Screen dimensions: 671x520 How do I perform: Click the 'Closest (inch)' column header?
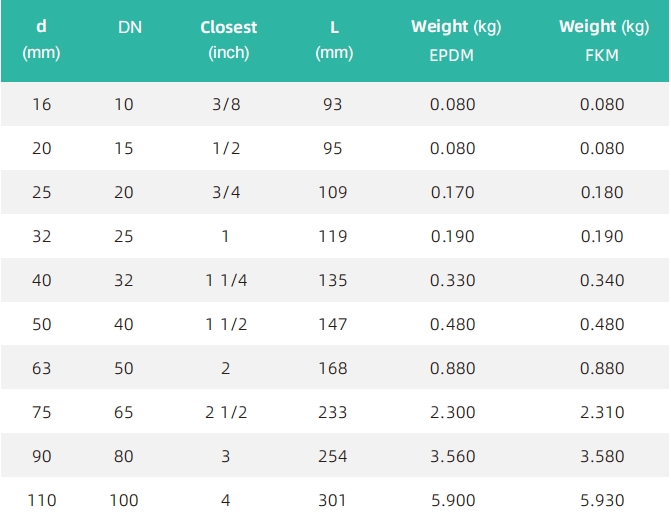pos(229,40)
